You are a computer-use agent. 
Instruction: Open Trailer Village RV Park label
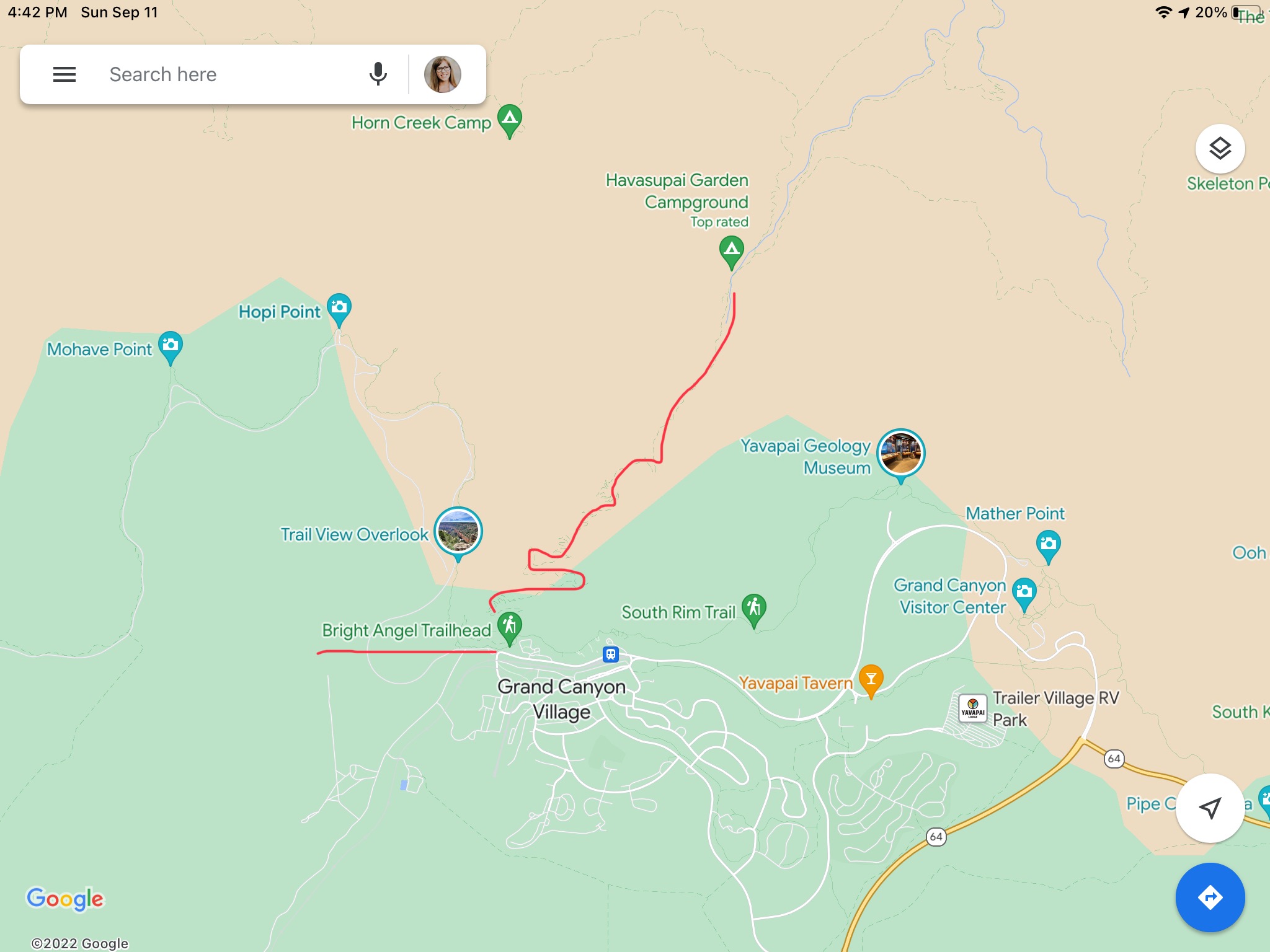[x=1055, y=709]
